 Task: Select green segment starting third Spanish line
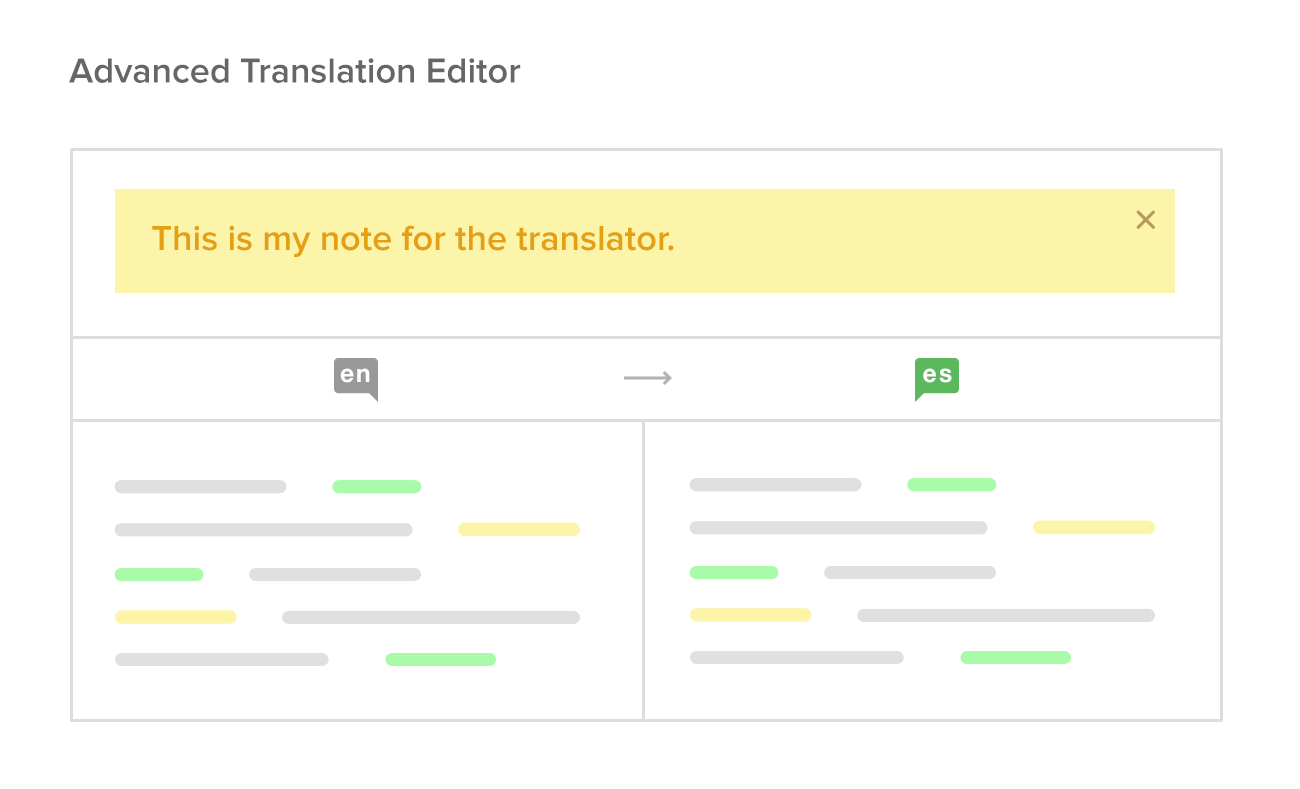click(x=734, y=573)
